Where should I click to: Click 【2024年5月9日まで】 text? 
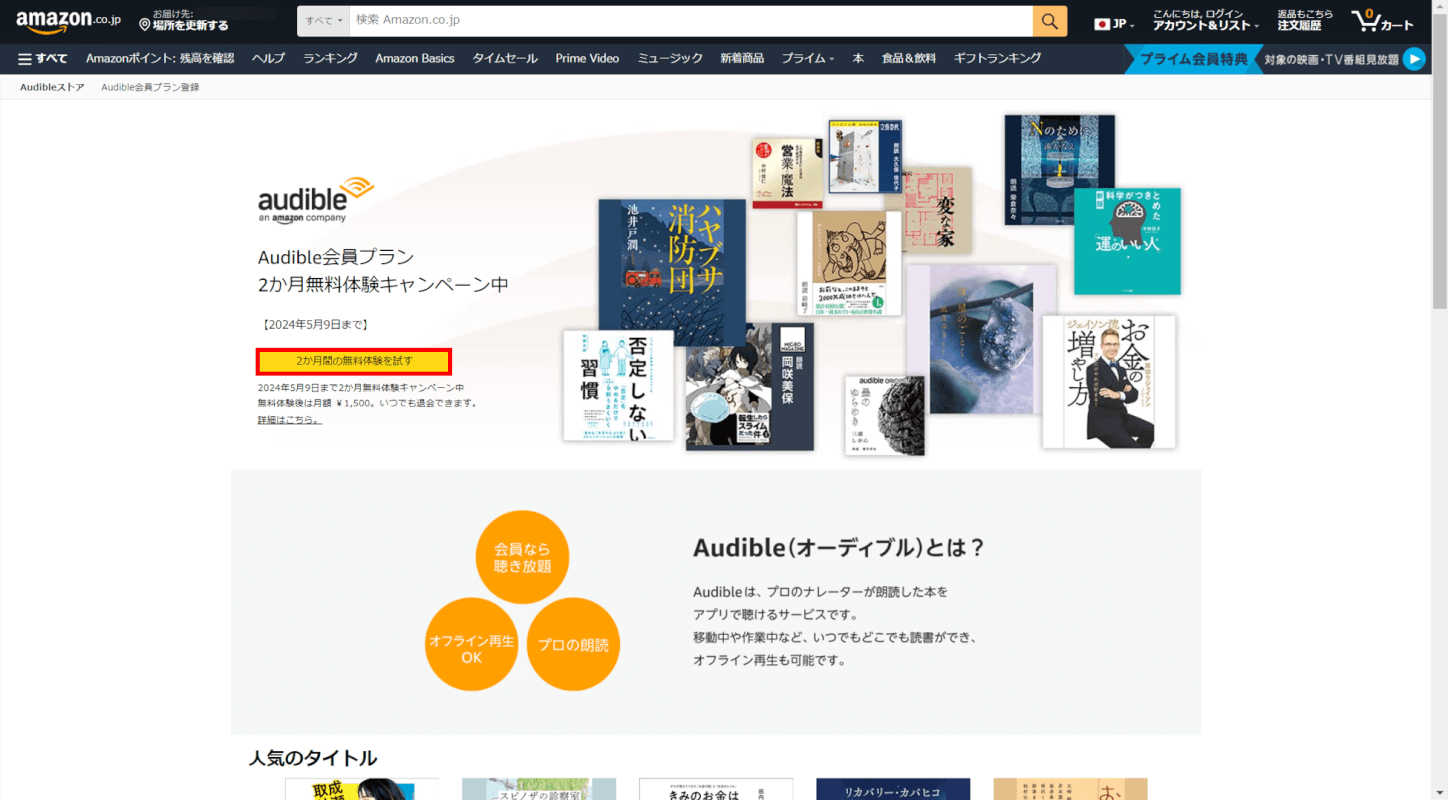[x=314, y=325]
